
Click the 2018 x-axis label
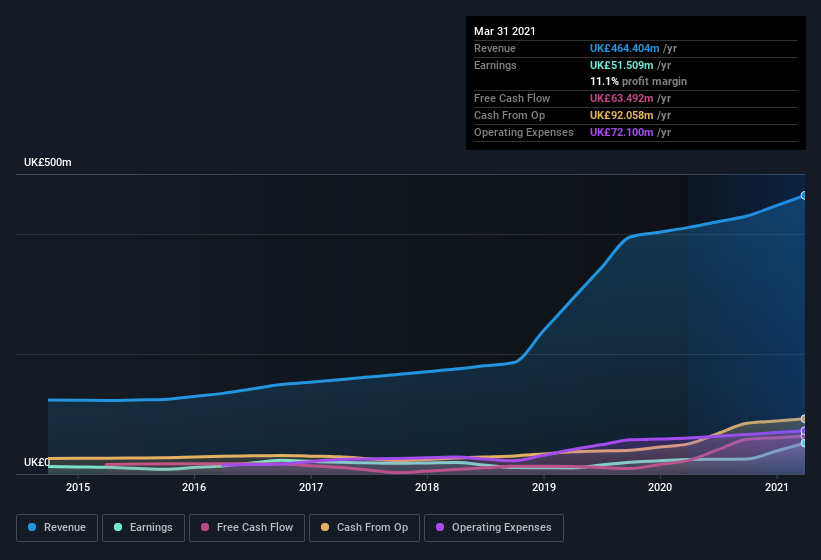coord(427,487)
